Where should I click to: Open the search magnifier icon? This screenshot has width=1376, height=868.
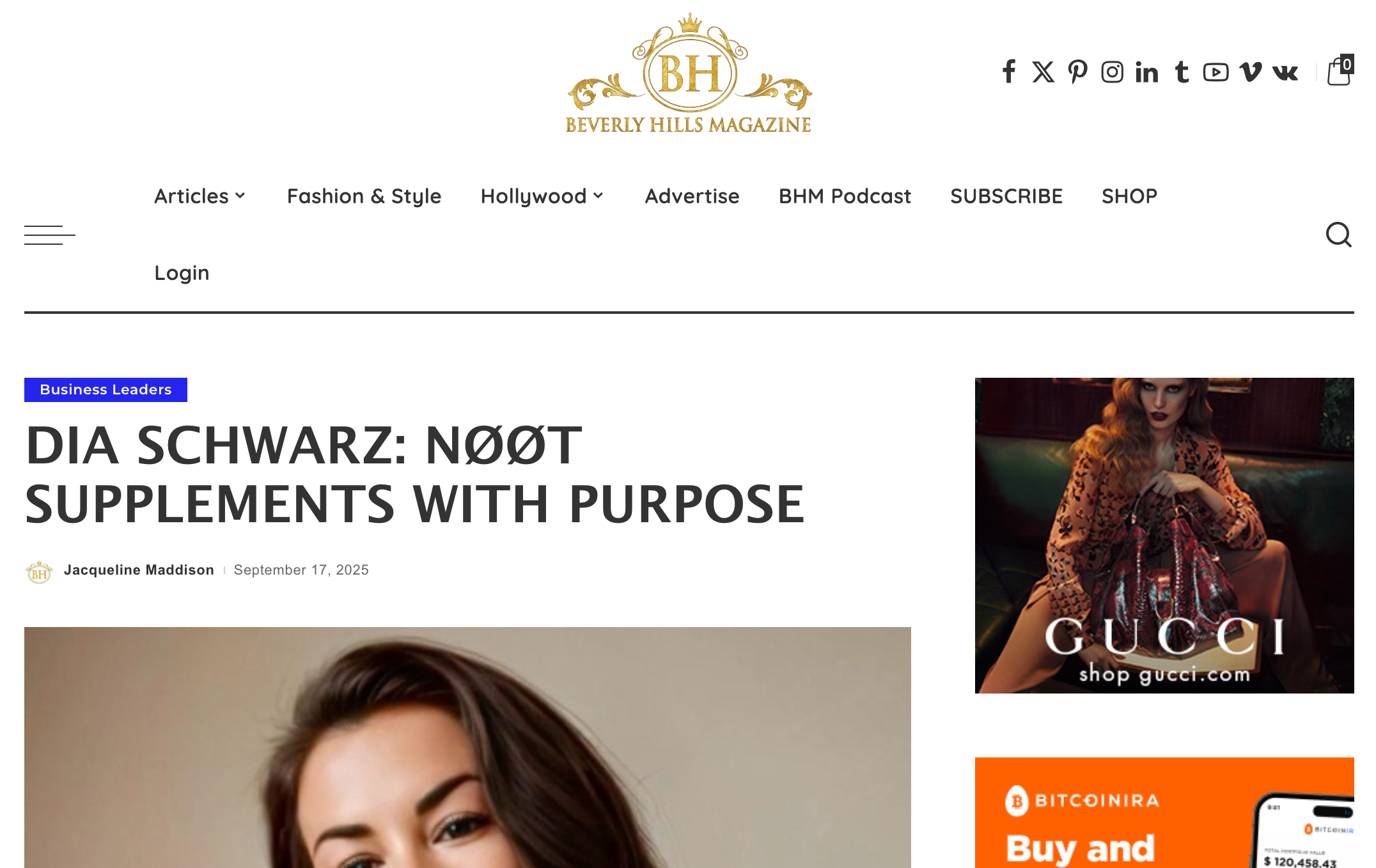point(1338,235)
